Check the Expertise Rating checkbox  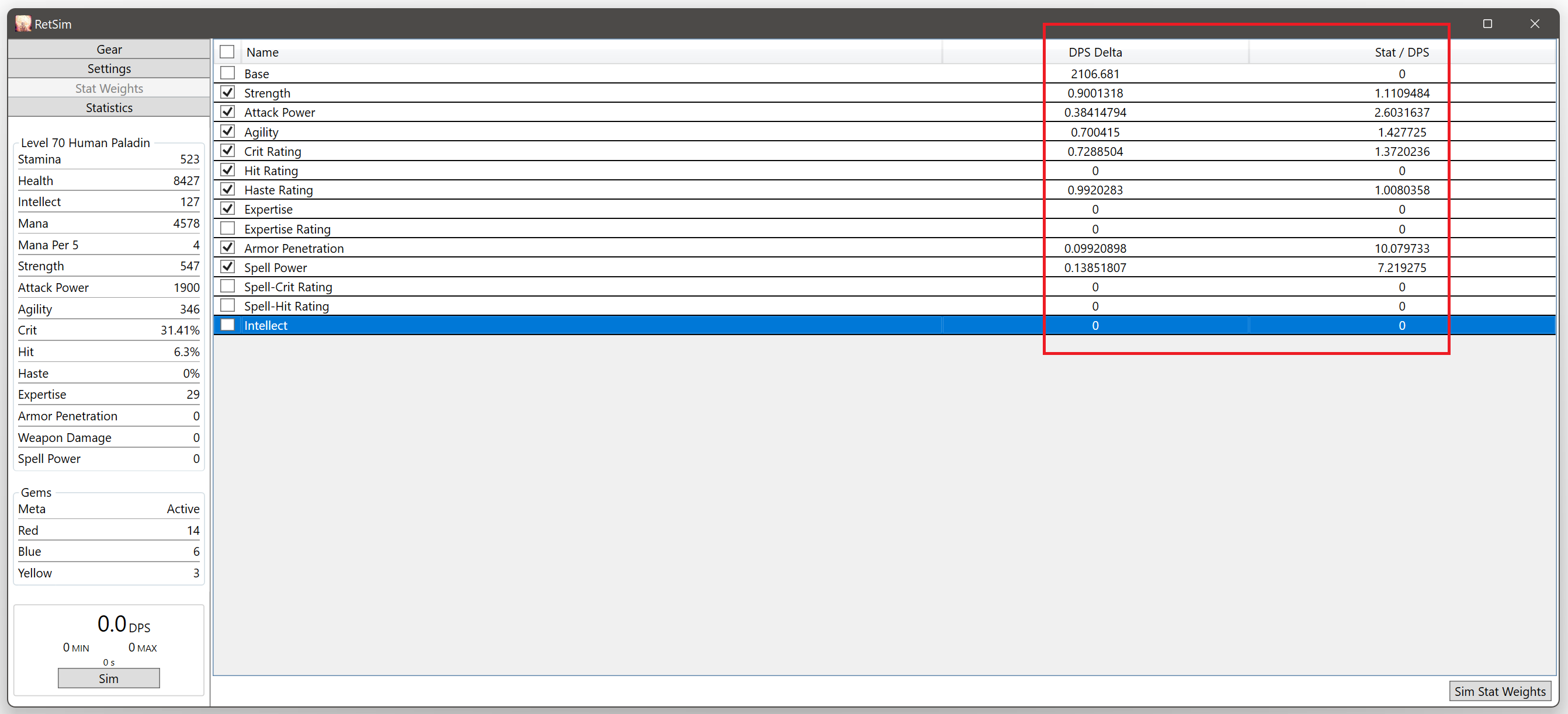[x=227, y=228]
